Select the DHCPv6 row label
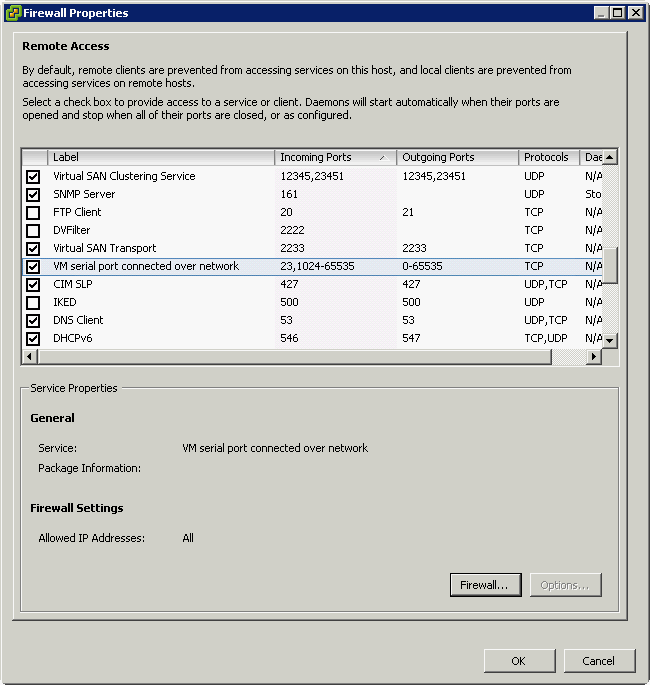This screenshot has width=650, height=685. tap(73, 338)
